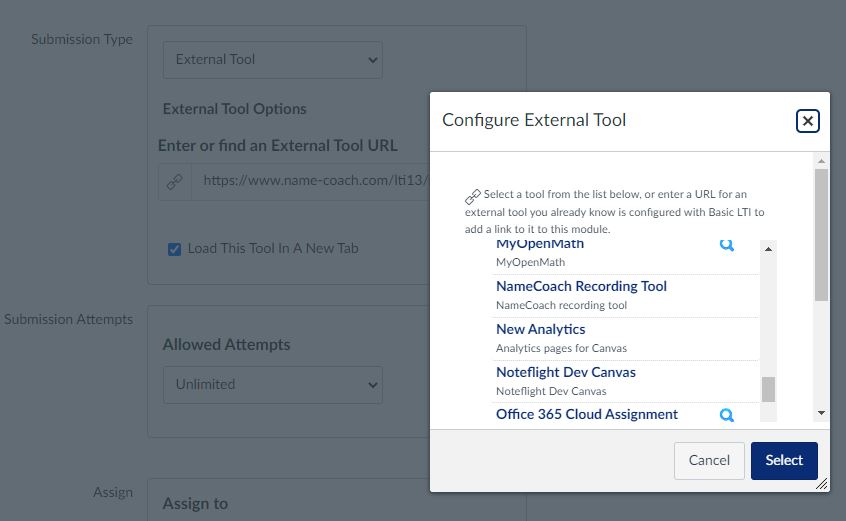This screenshot has width=846, height=521.
Task: Select NameCoach Recording Tool from list
Action: tap(581, 286)
